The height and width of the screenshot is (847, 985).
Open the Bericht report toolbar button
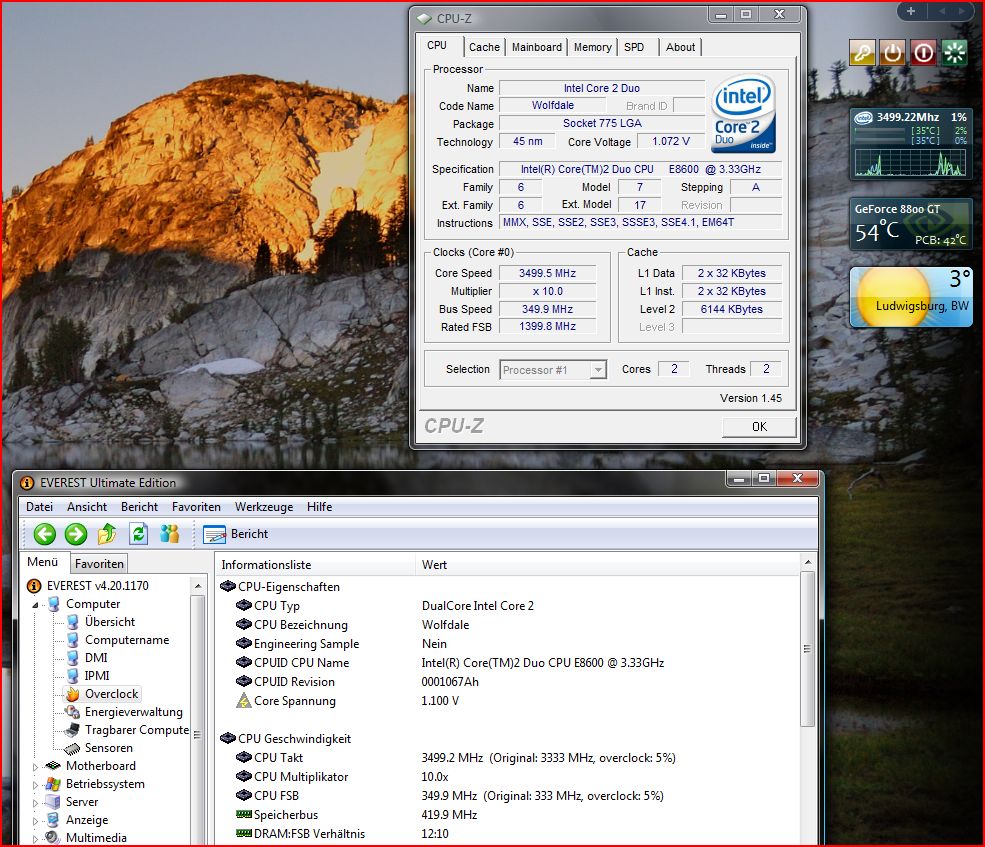pos(236,534)
